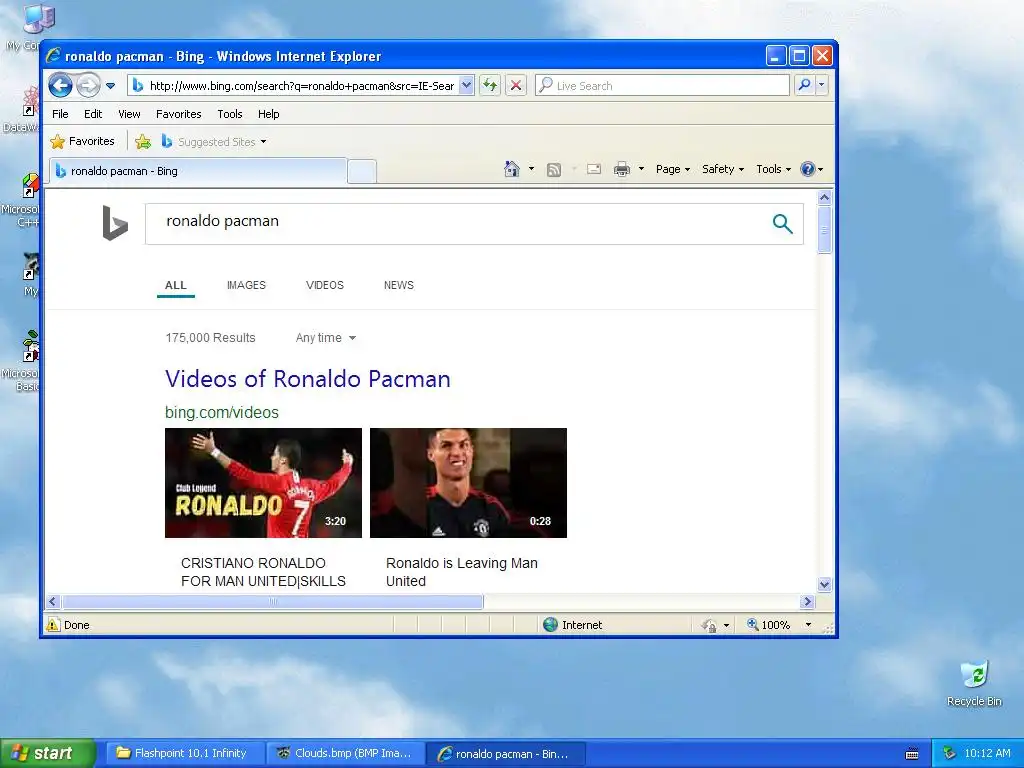Open the Edit menu
Image resolution: width=1024 pixels, height=768 pixels.
point(93,114)
